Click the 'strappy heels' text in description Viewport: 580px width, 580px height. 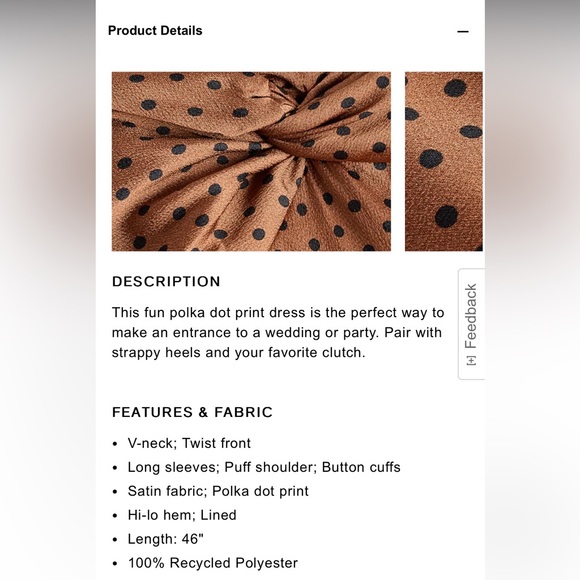[x=157, y=353]
